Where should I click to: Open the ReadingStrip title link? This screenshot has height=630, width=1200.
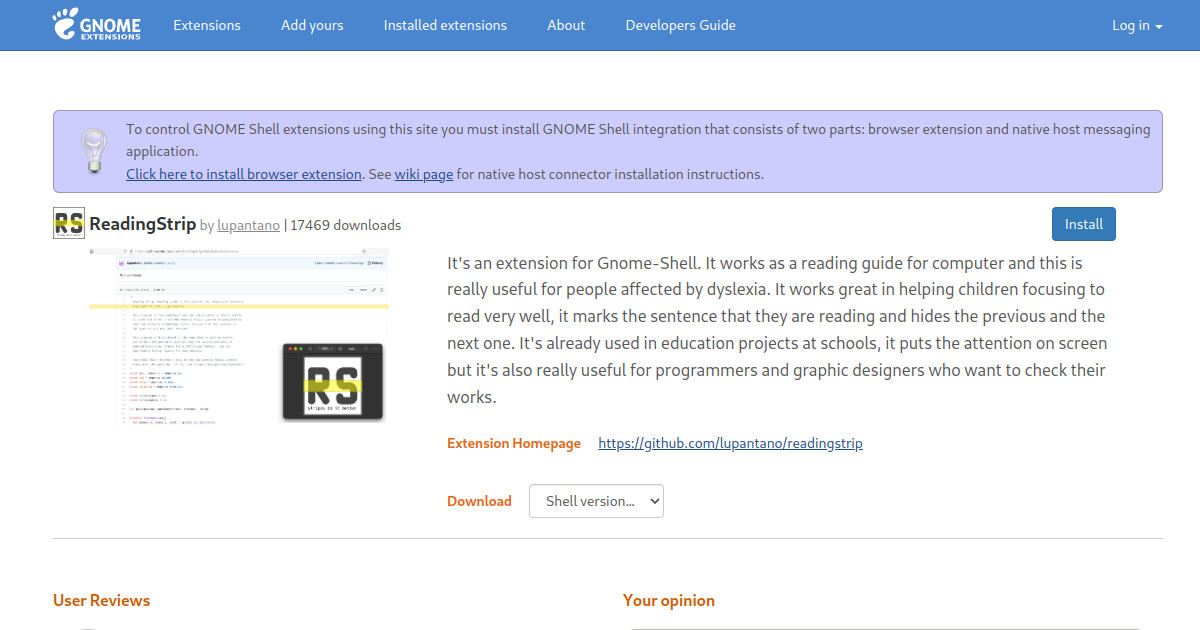[143, 224]
